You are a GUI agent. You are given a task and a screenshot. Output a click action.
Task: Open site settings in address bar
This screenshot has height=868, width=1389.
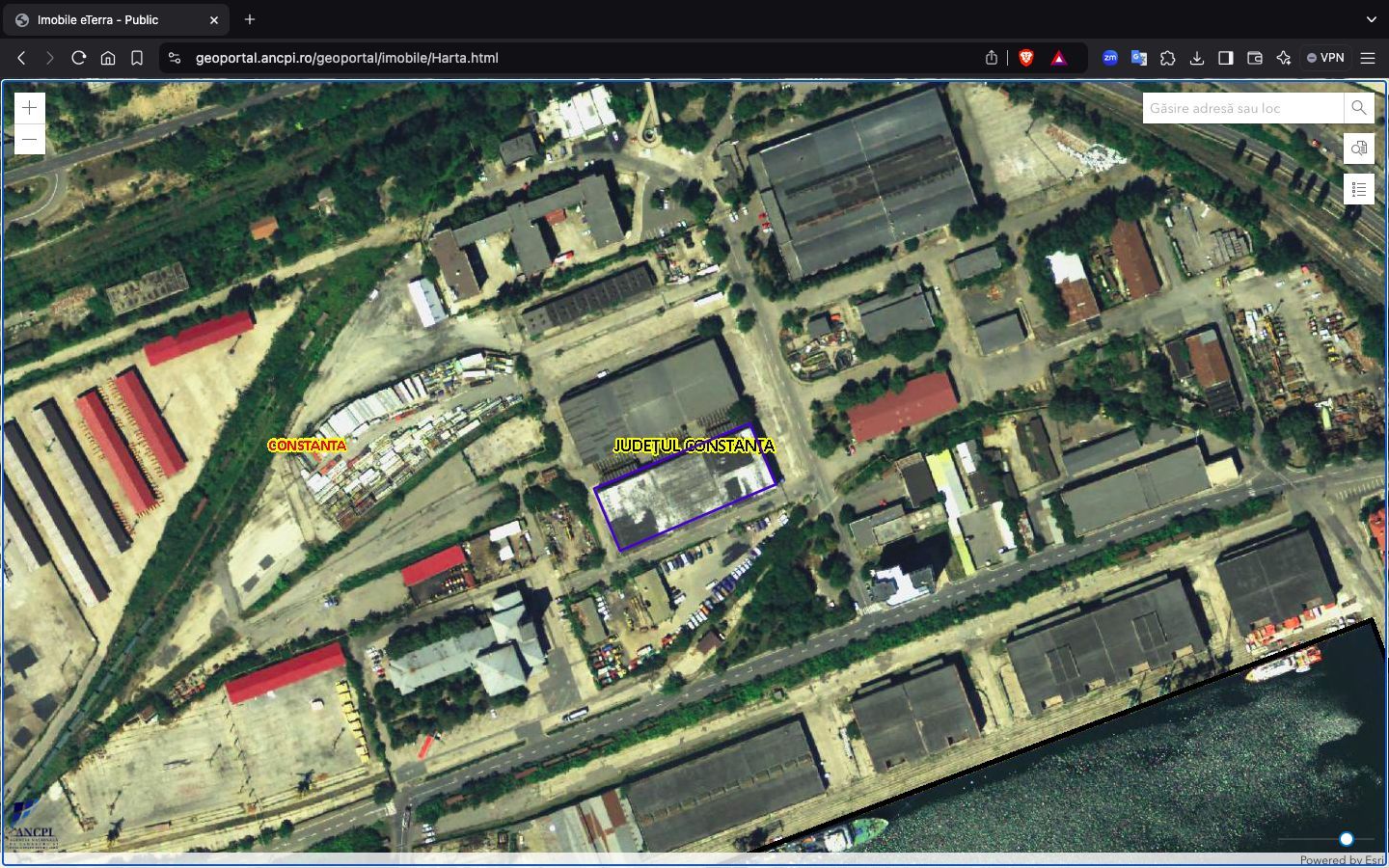(175, 58)
